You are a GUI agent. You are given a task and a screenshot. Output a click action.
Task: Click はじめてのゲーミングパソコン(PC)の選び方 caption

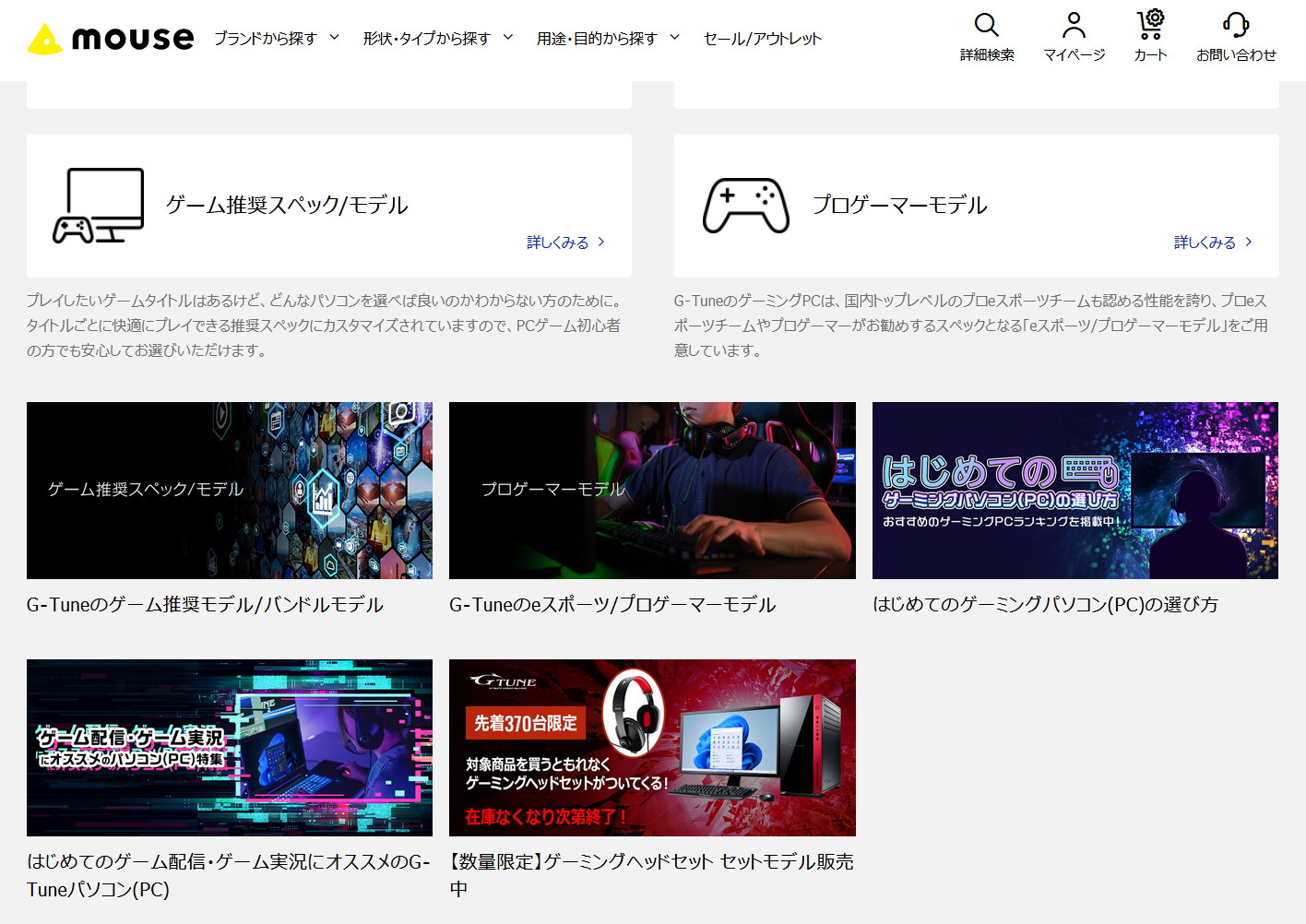pyautogui.click(x=1045, y=605)
